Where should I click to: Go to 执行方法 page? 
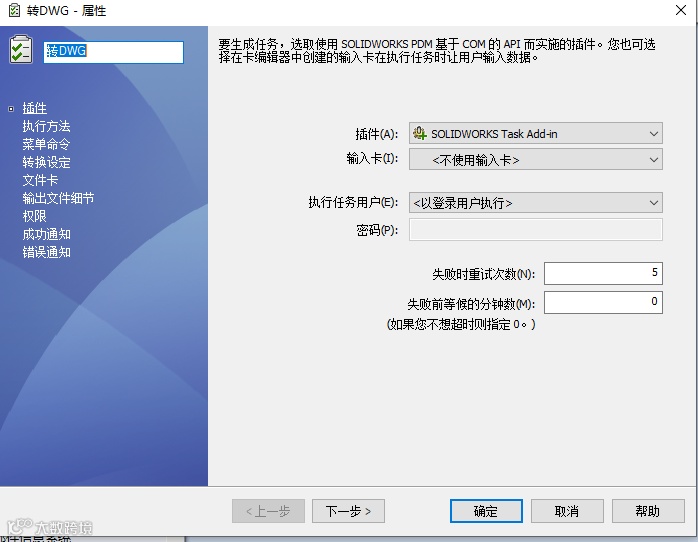point(46,126)
